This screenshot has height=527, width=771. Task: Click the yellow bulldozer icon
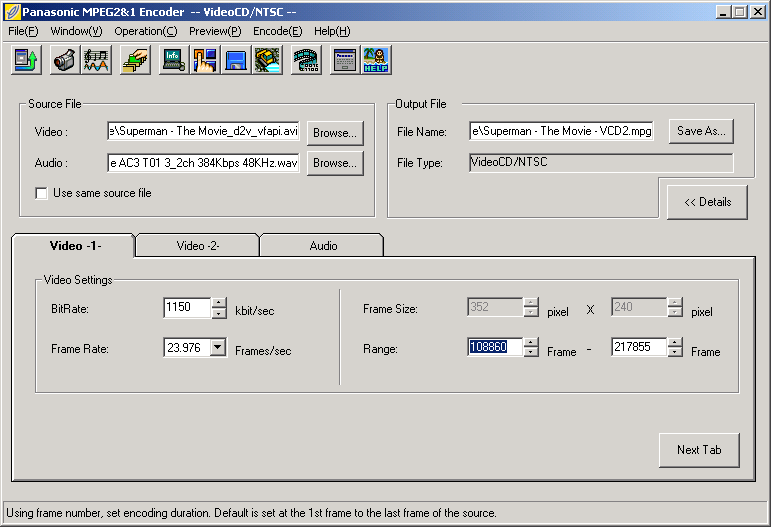tap(267, 60)
